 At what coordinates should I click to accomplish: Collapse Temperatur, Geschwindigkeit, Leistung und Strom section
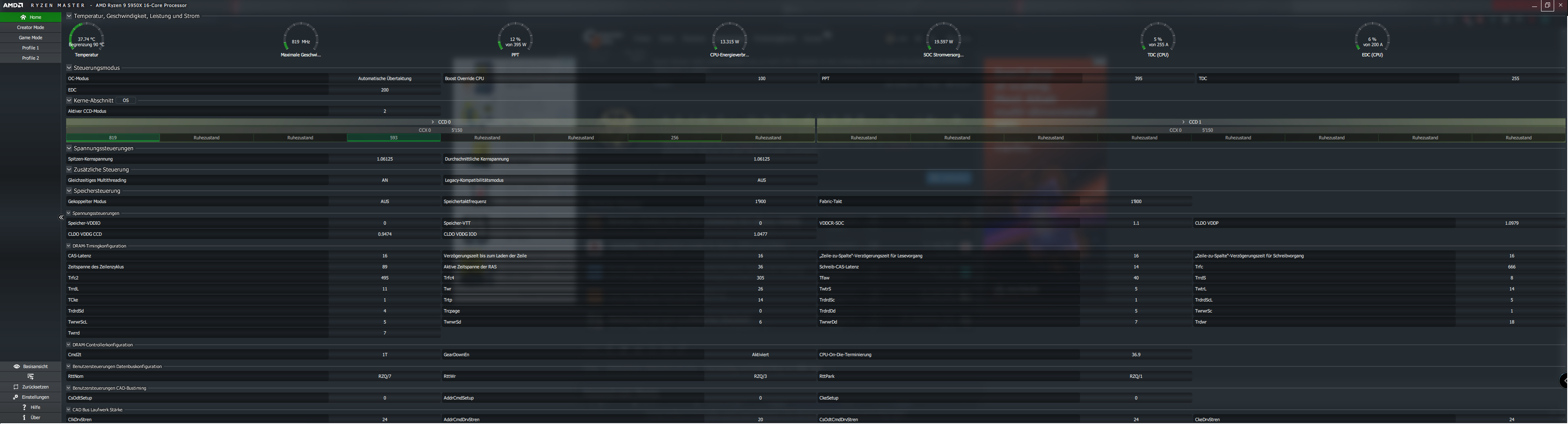coord(69,16)
